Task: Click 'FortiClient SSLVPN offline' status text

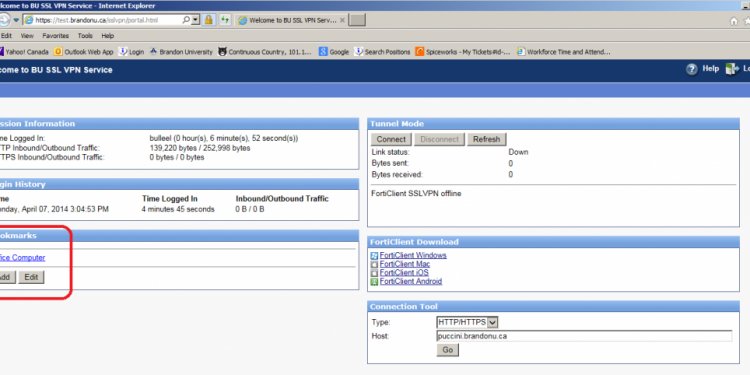Action: pos(416,194)
